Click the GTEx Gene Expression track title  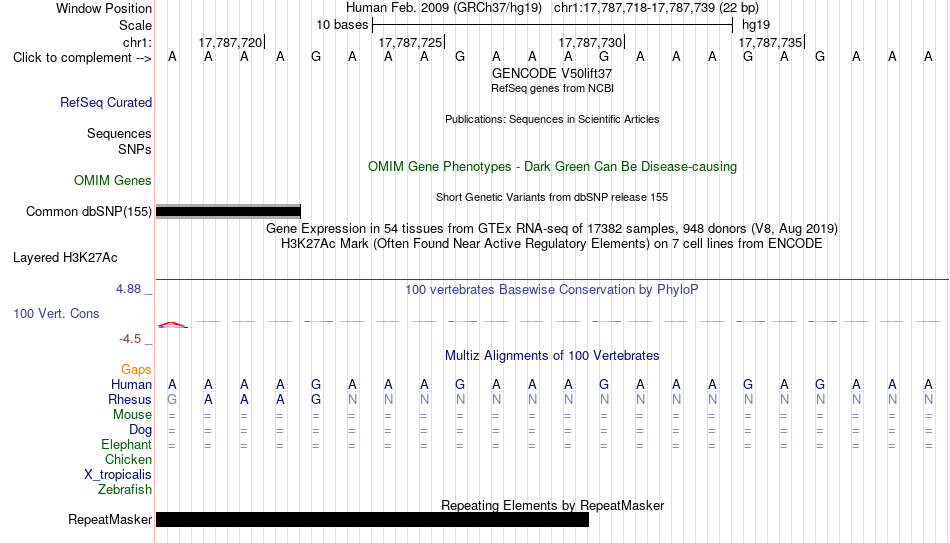point(552,228)
